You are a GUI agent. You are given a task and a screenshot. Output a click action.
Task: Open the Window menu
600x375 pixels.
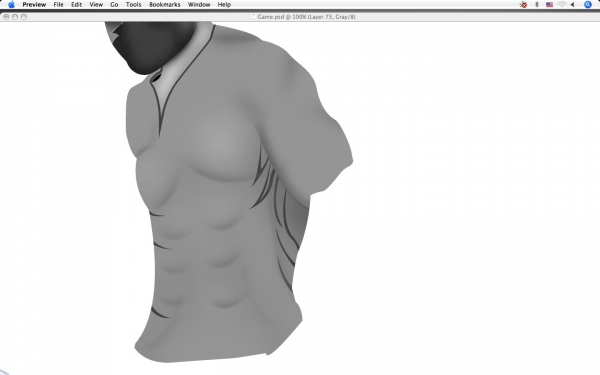coord(199,5)
